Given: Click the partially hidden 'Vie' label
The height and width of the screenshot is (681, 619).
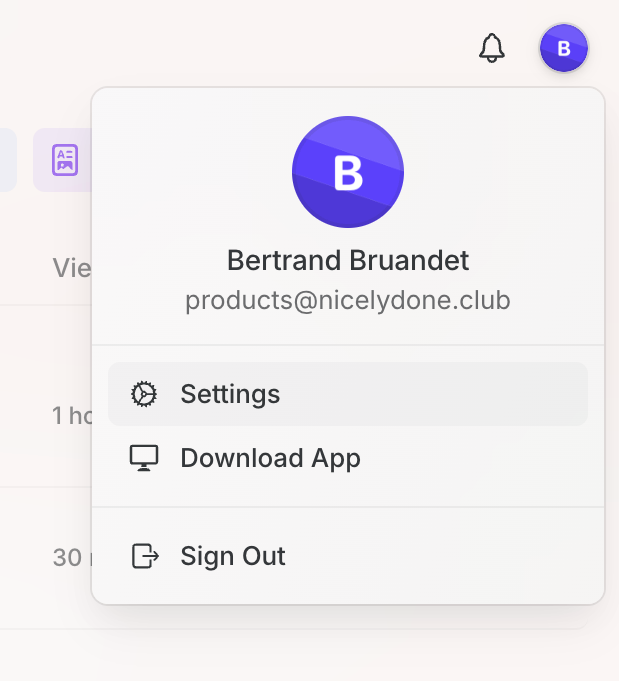Looking at the screenshot, I should click(72, 268).
